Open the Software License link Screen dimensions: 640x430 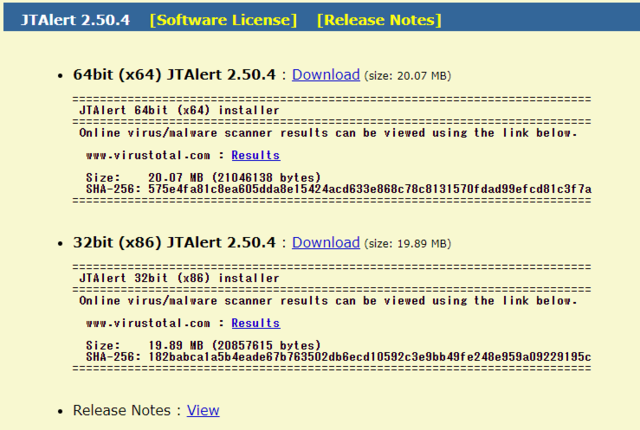pyautogui.click(x=223, y=20)
